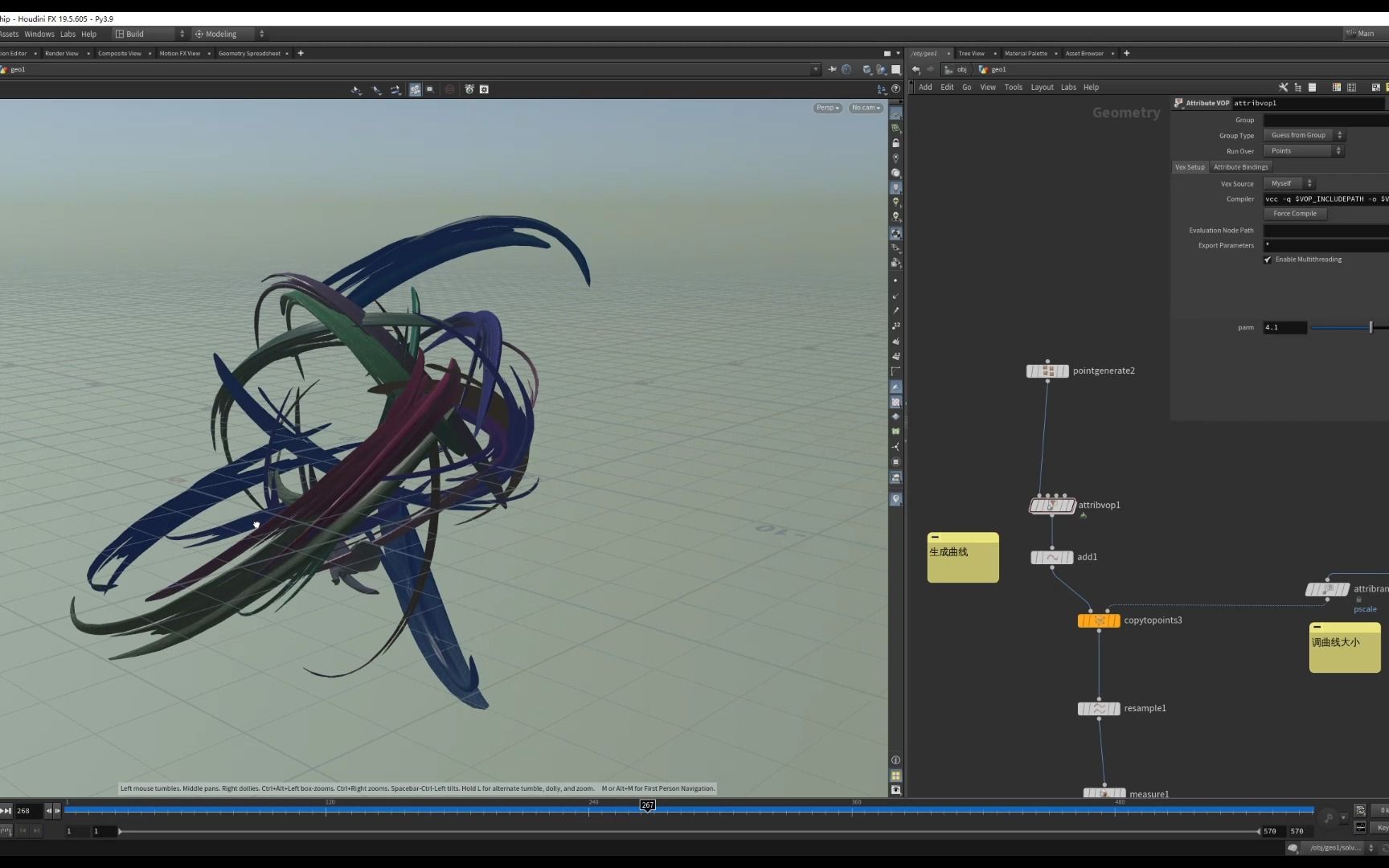
Task: Add a new pane tab in viewport pane
Action: coord(301,54)
